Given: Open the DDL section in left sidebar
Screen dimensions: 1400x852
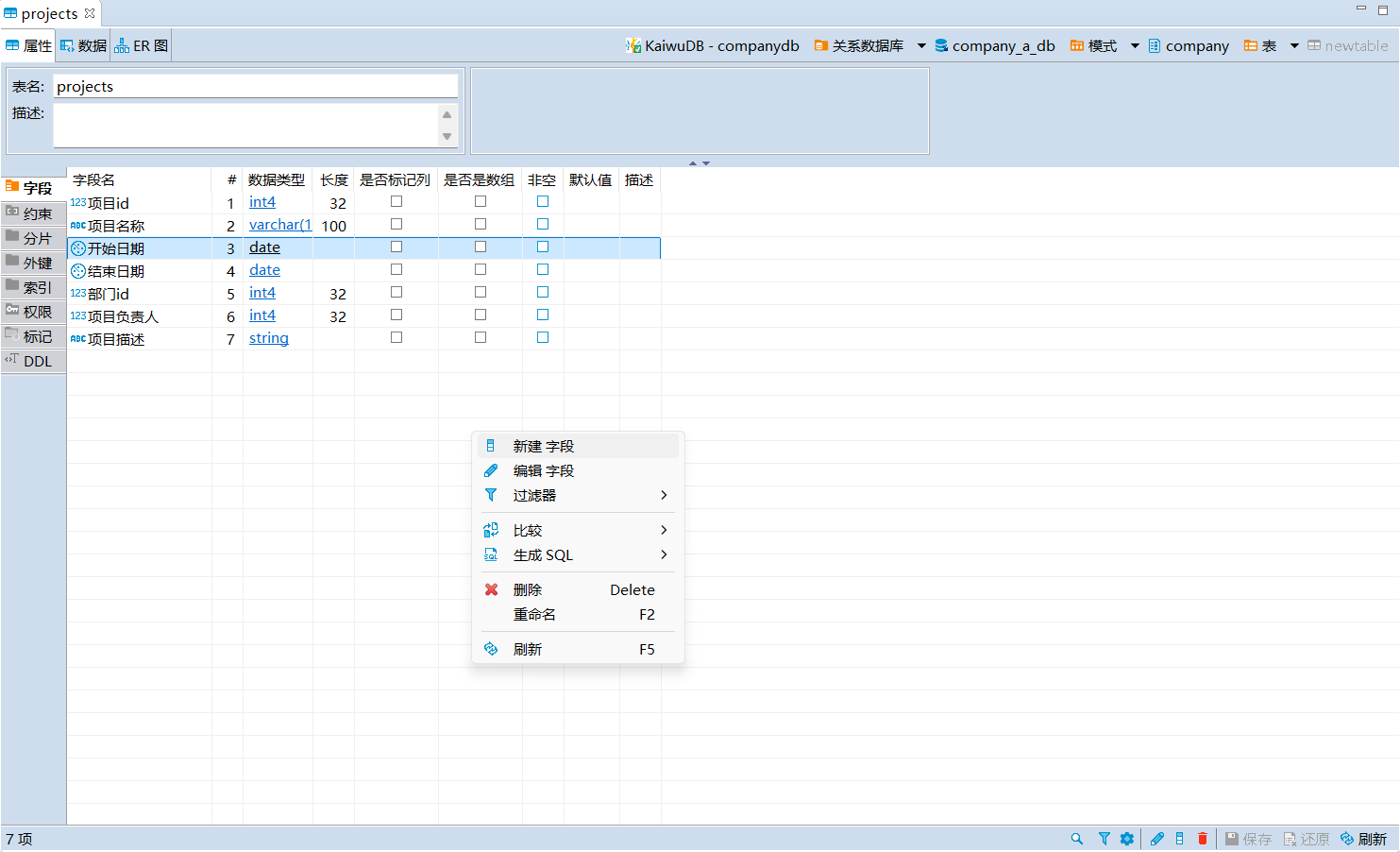Looking at the screenshot, I should 34,361.
